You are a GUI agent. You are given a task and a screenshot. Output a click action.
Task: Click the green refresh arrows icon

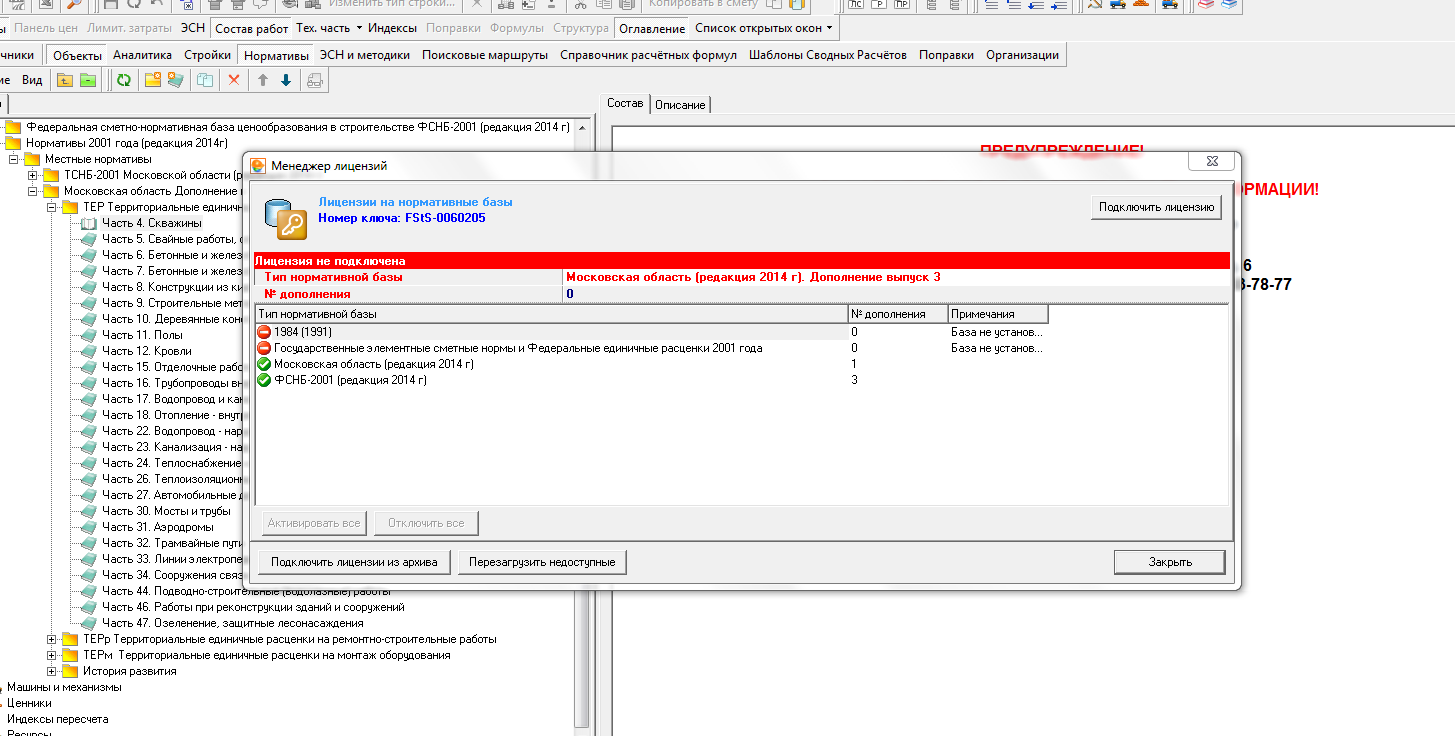(x=123, y=80)
